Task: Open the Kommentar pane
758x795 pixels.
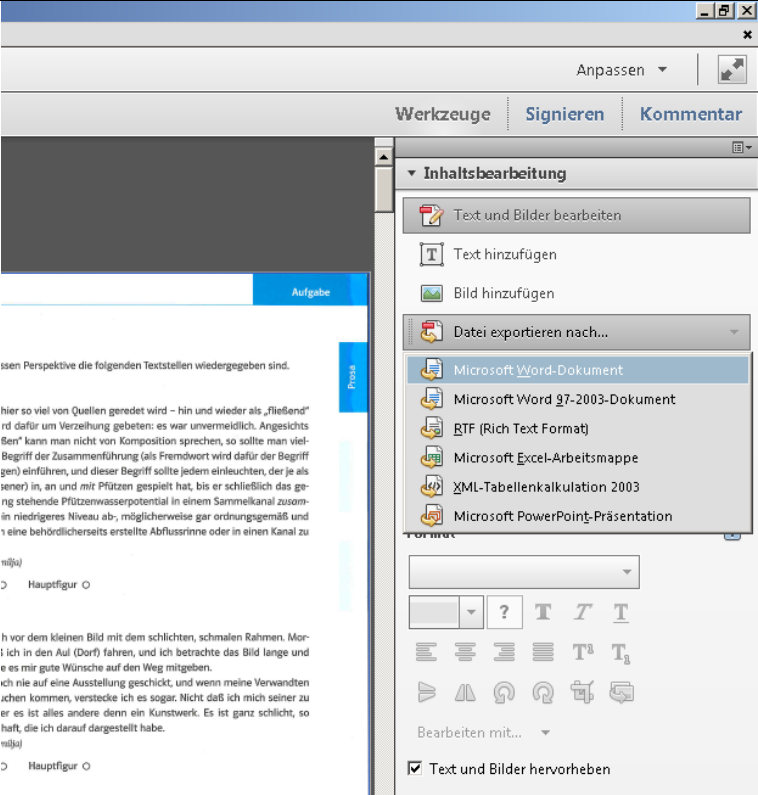Action: click(691, 114)
